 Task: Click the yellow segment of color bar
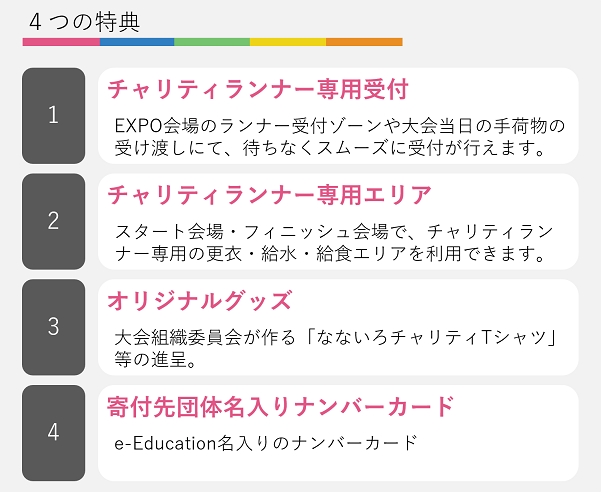tap(288, 42)
